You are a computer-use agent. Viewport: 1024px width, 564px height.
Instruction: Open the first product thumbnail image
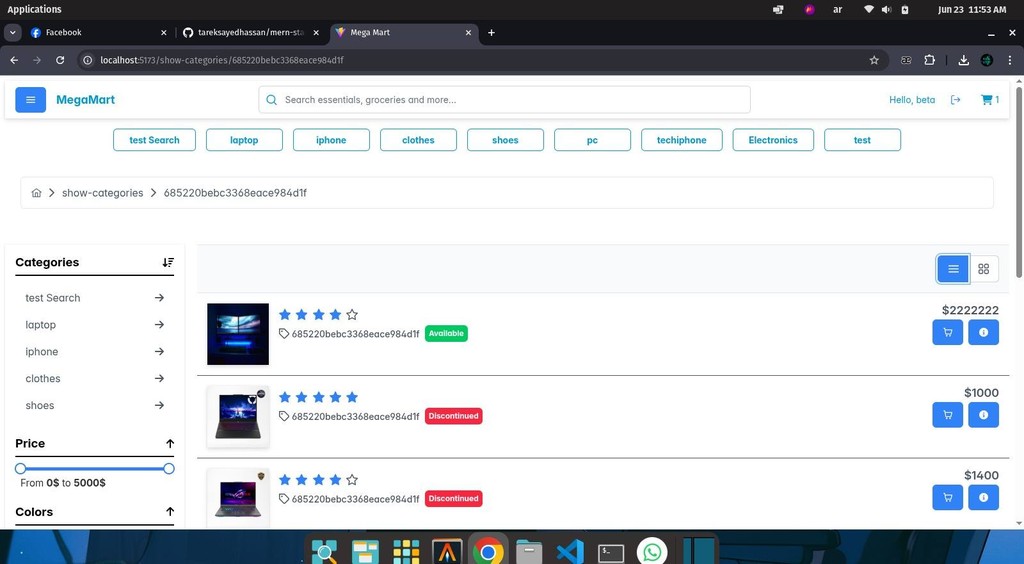238,334
